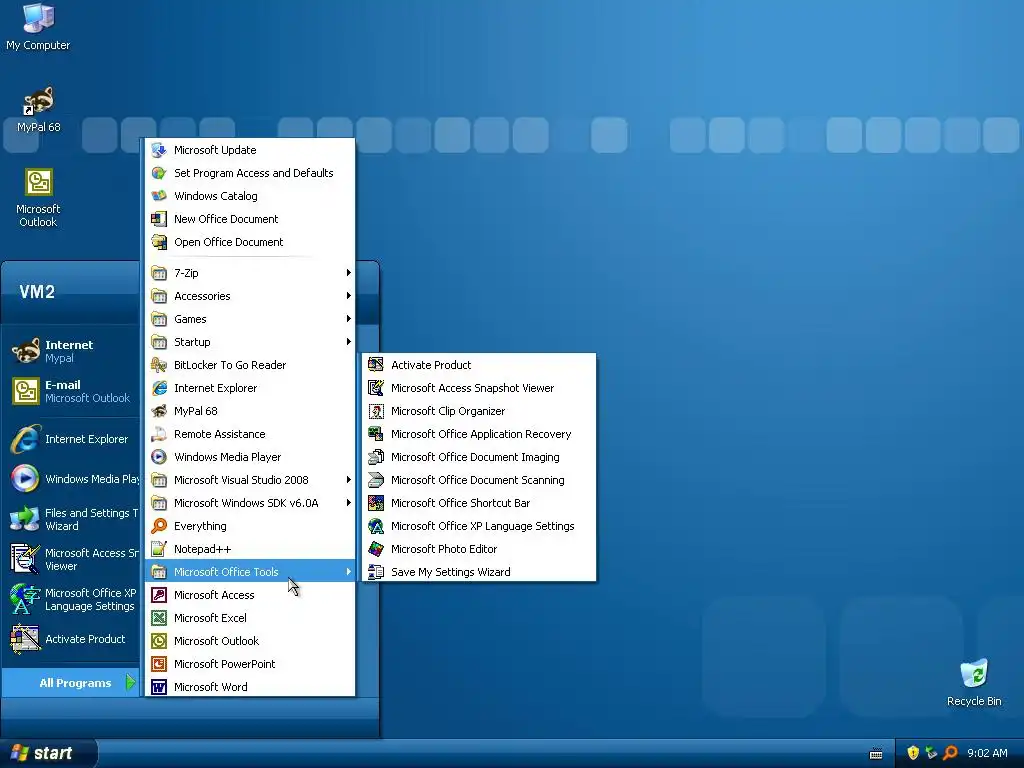Click the Microsoft Office Shortcut Bar icon
This screenshot has height=768, width=1024.
pos(376,503)
